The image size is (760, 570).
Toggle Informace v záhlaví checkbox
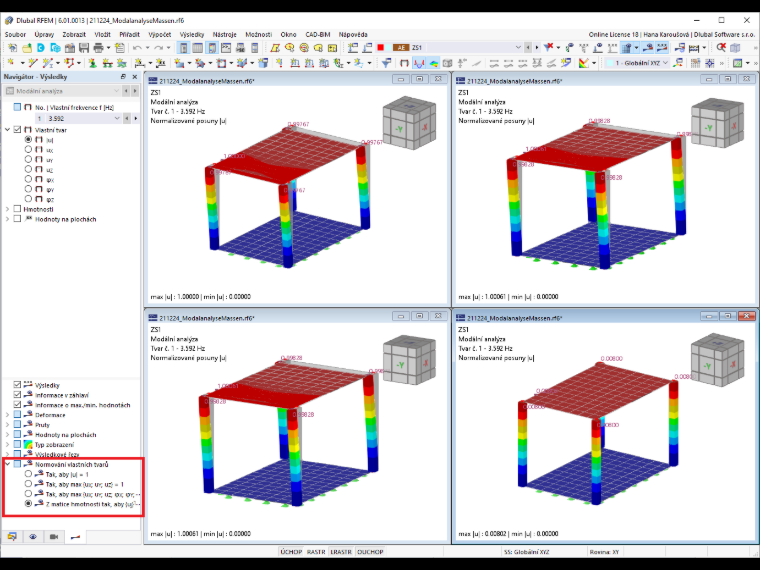click(17, 395)
